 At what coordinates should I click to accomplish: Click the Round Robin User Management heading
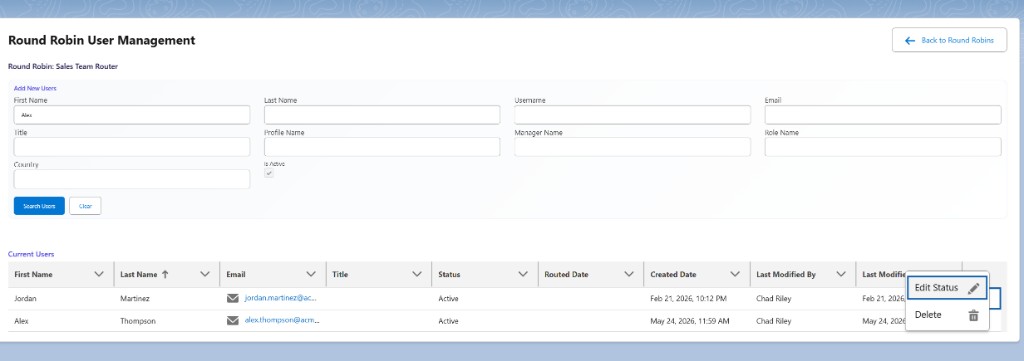(101, 40)
